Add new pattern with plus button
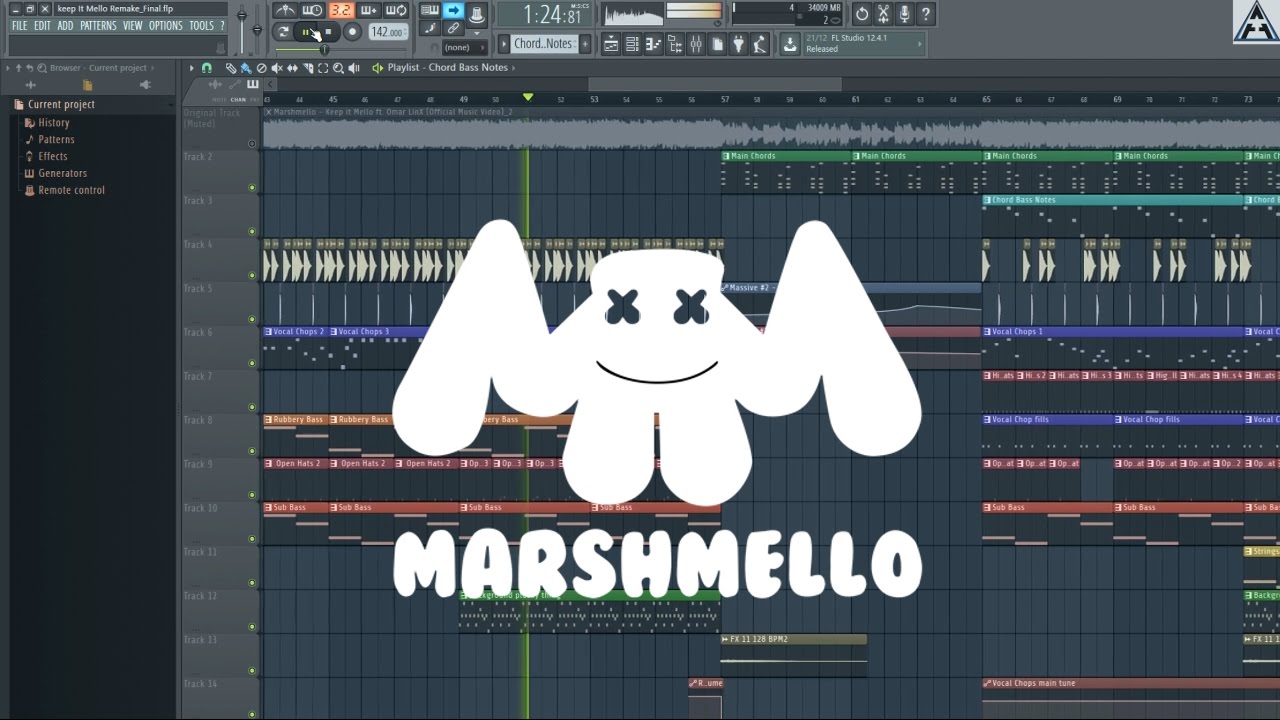1280x720 pixels. (585, 44)
